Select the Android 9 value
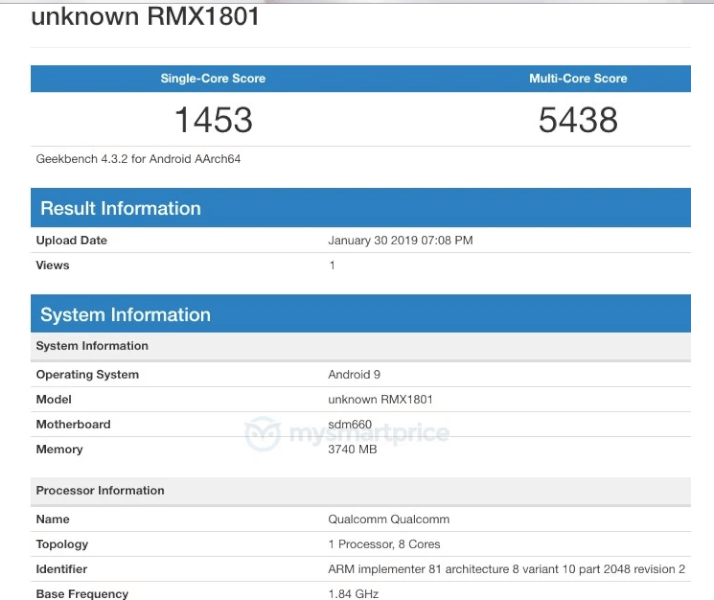The image size is (714, 600). (354, 374)
